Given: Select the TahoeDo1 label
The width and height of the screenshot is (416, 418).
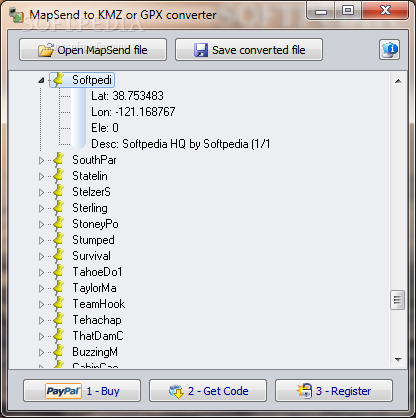Looking at the screenshot, I should (x=97, y=272).
